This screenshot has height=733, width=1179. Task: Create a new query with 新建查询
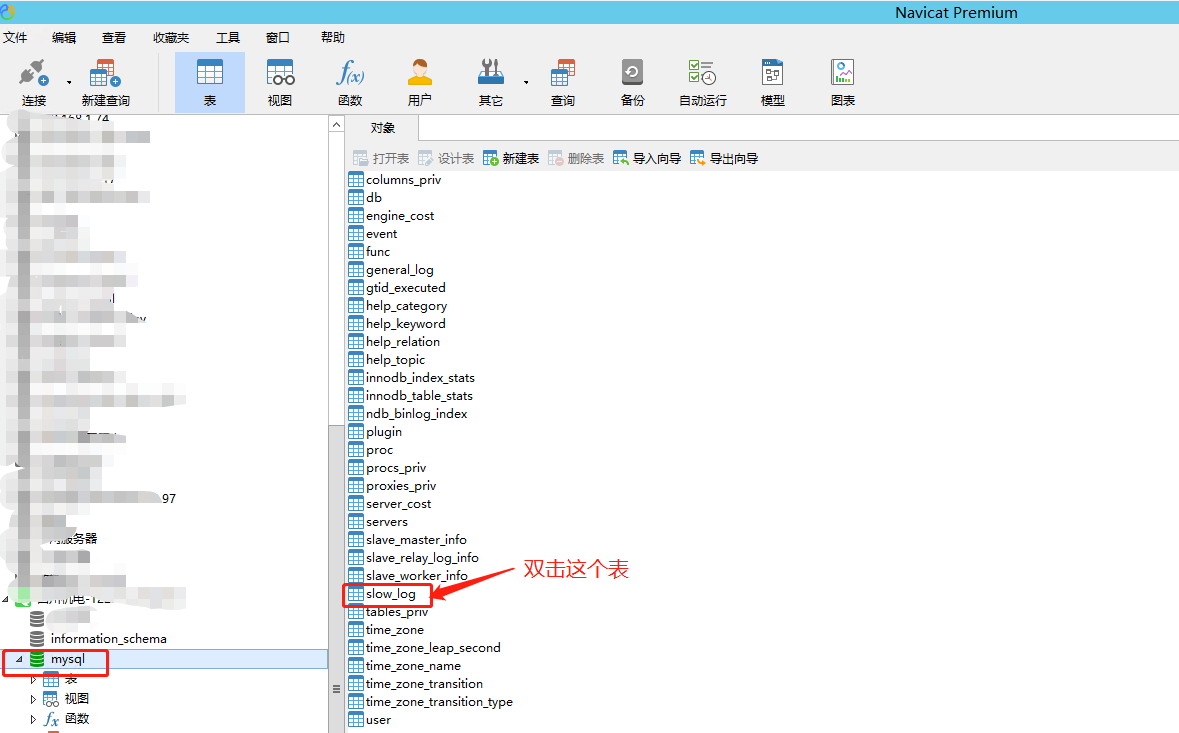(x=105, y=83)
